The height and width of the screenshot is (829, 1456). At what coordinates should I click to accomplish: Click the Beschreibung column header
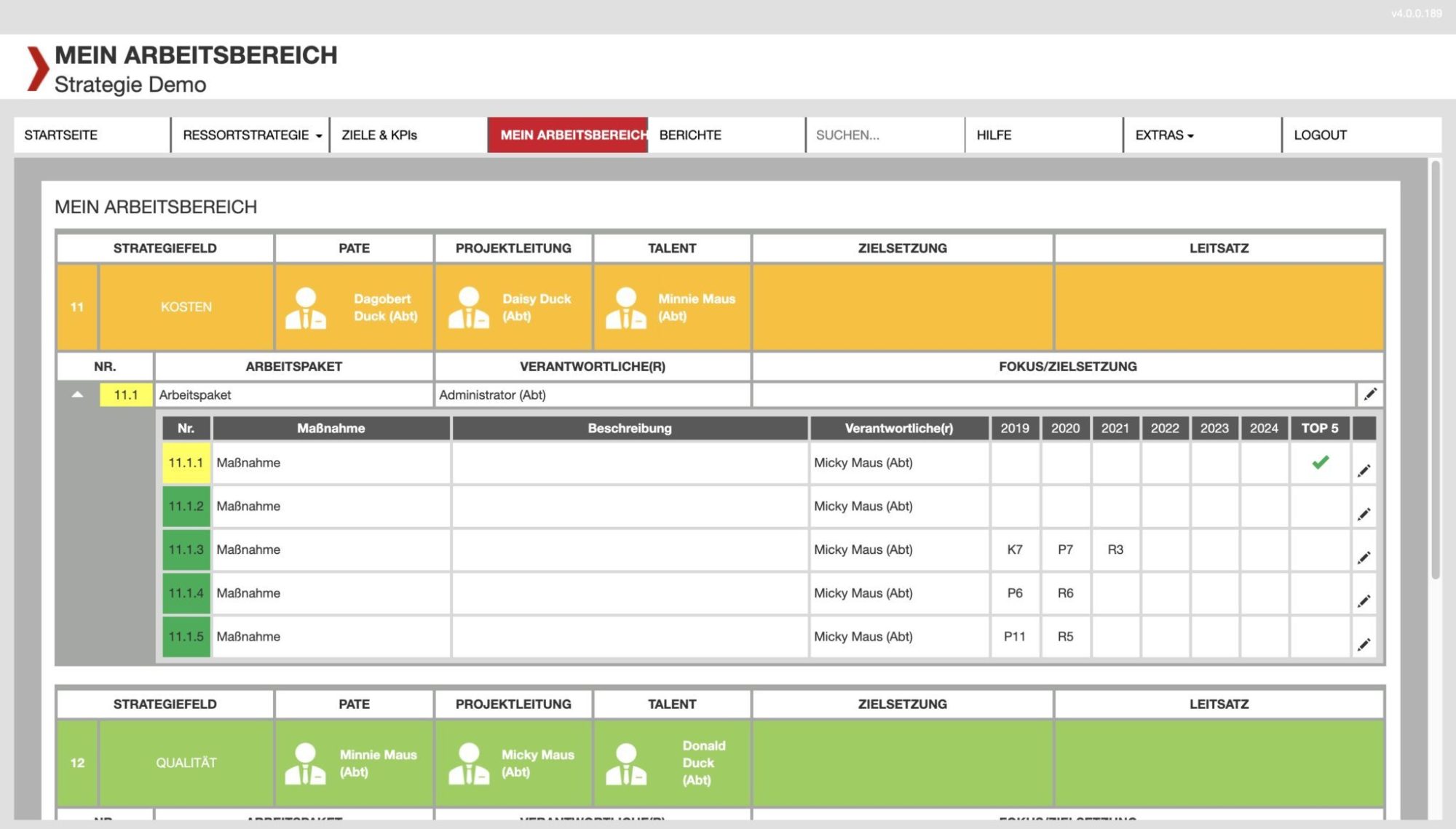click(x=630, y=429)
